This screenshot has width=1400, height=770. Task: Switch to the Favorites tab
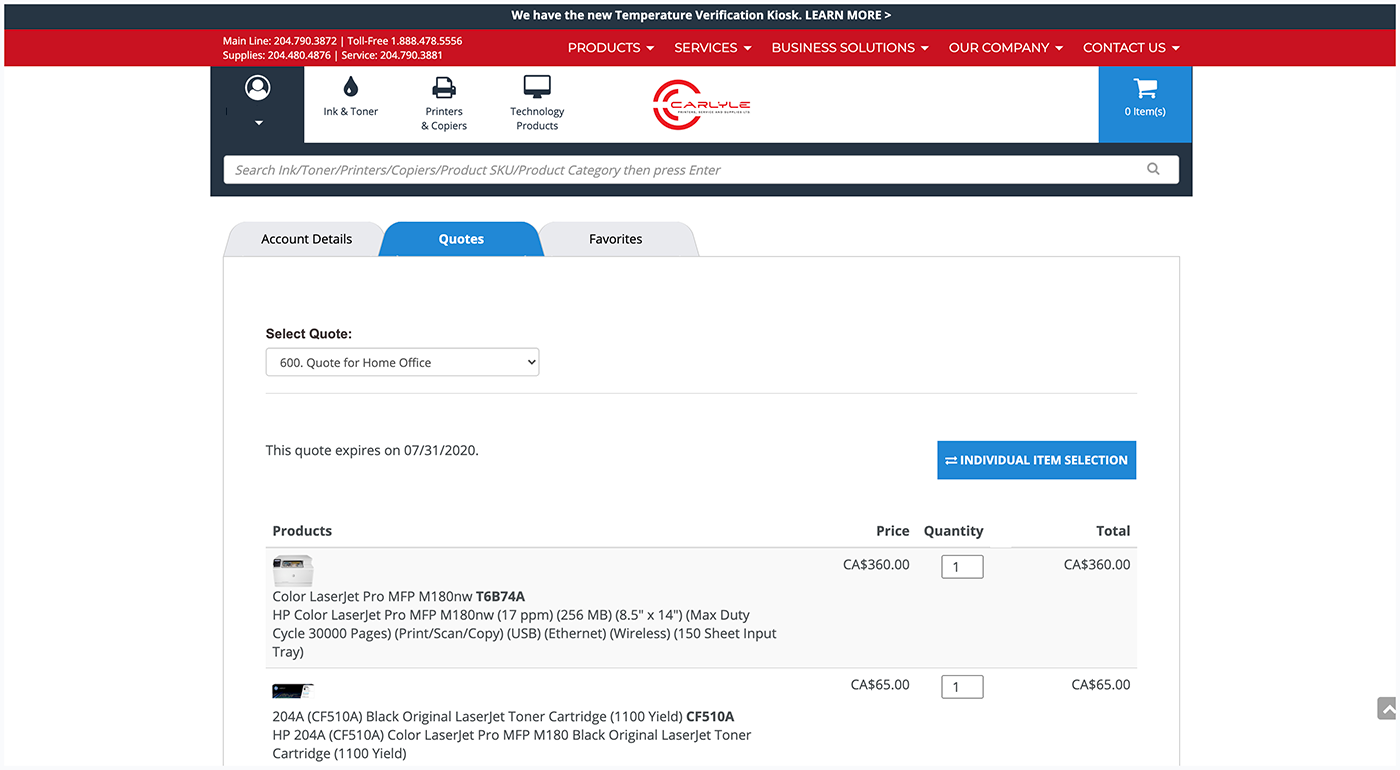(616, 239)
